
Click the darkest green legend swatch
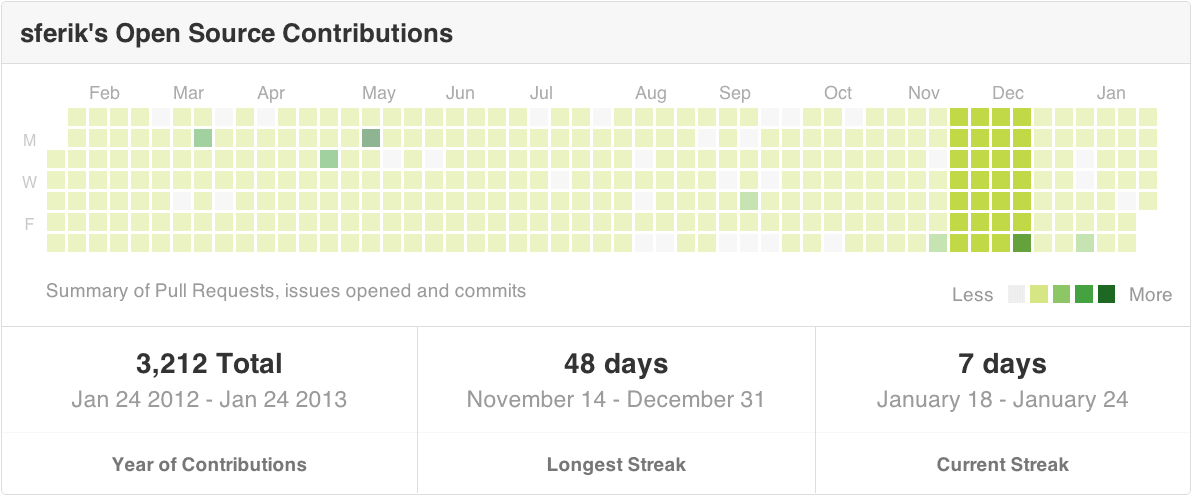pyautogui.click(x=1106, y=294)
